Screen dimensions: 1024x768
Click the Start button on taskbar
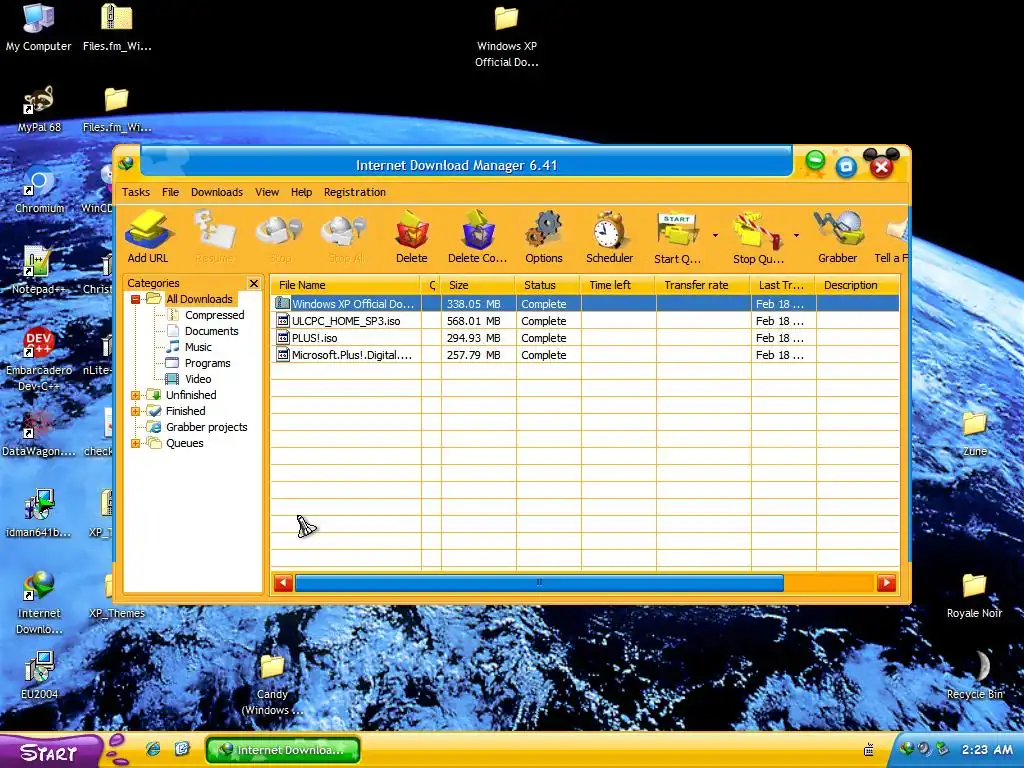(x=51, y=751)
